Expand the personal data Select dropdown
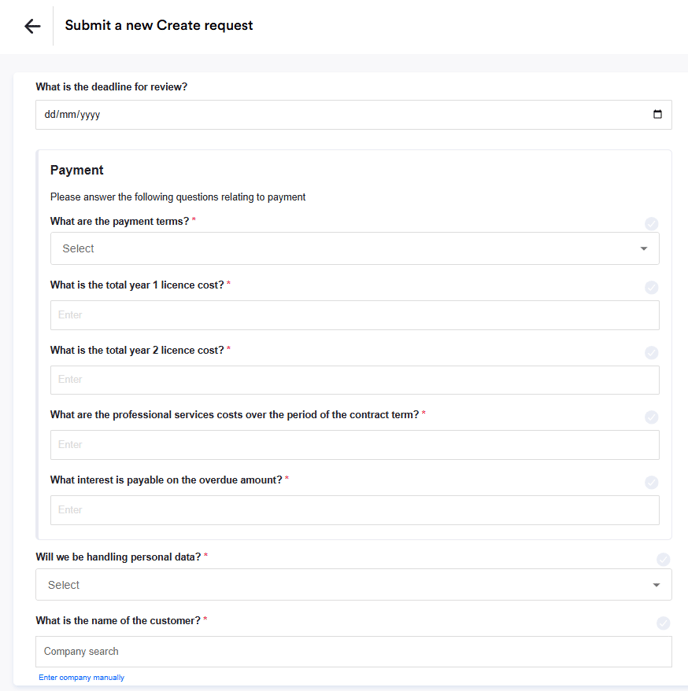Image resolution: width=688 pixels, height=691 pixels. click(340, 585)
